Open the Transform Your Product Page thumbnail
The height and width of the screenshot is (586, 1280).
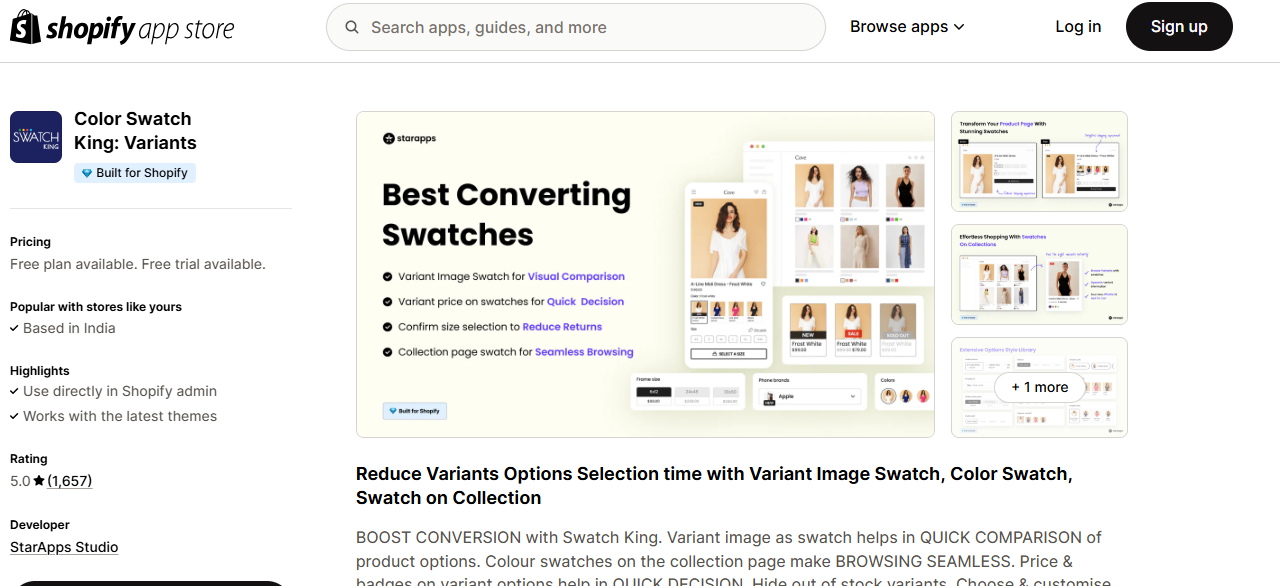1039,161
